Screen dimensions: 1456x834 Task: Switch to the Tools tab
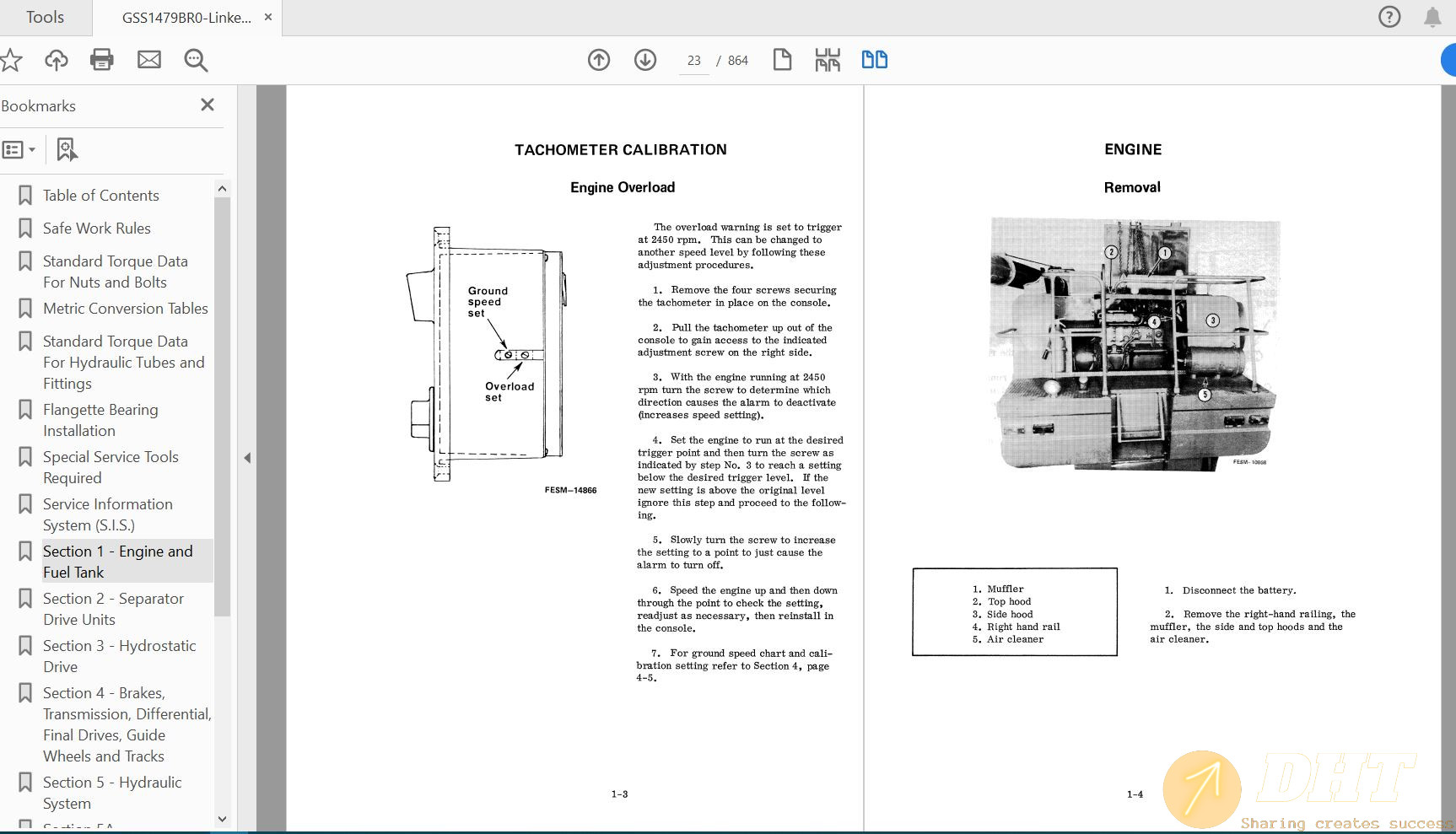point(45,18)
